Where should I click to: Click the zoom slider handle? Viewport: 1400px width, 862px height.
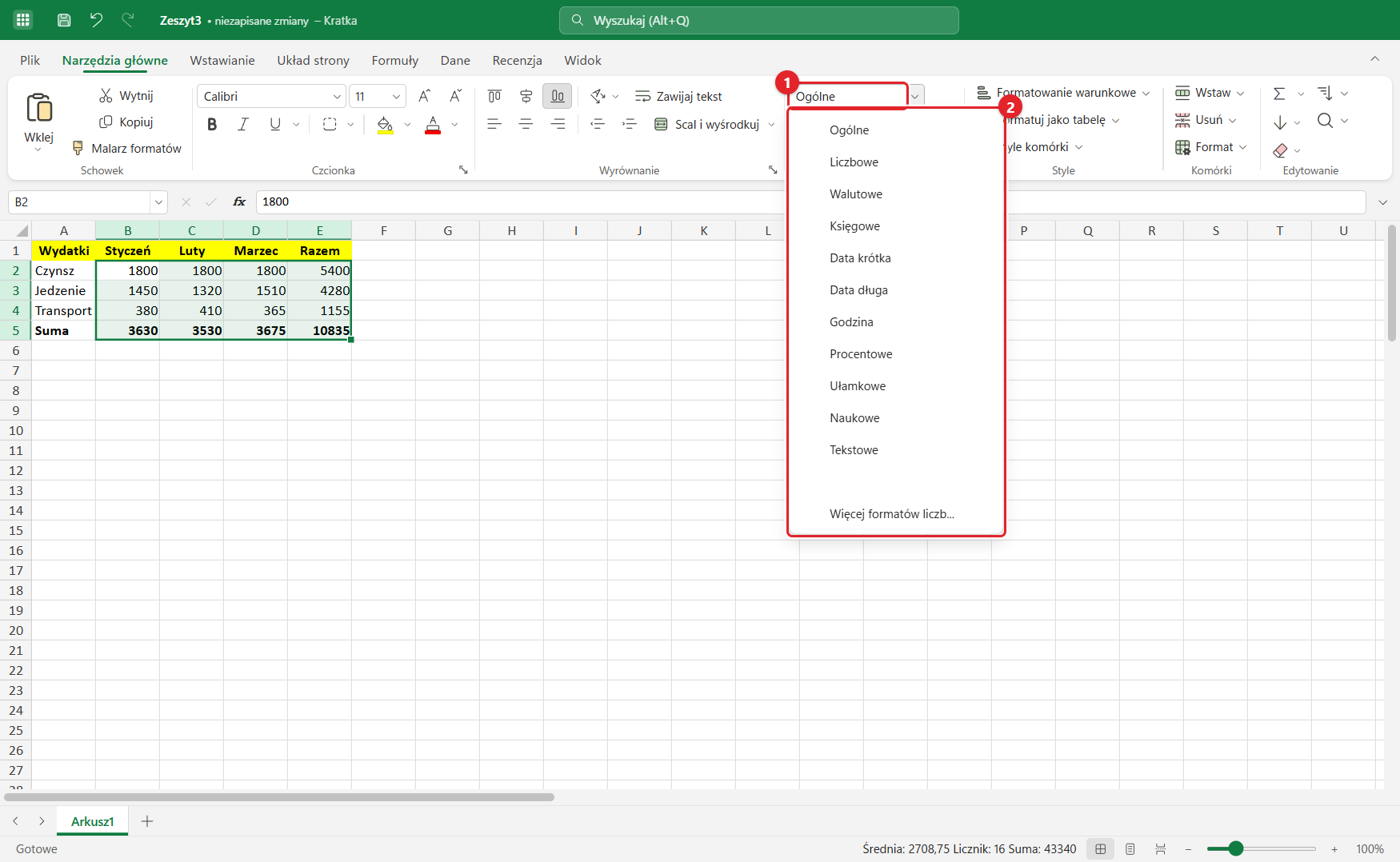1235,848
